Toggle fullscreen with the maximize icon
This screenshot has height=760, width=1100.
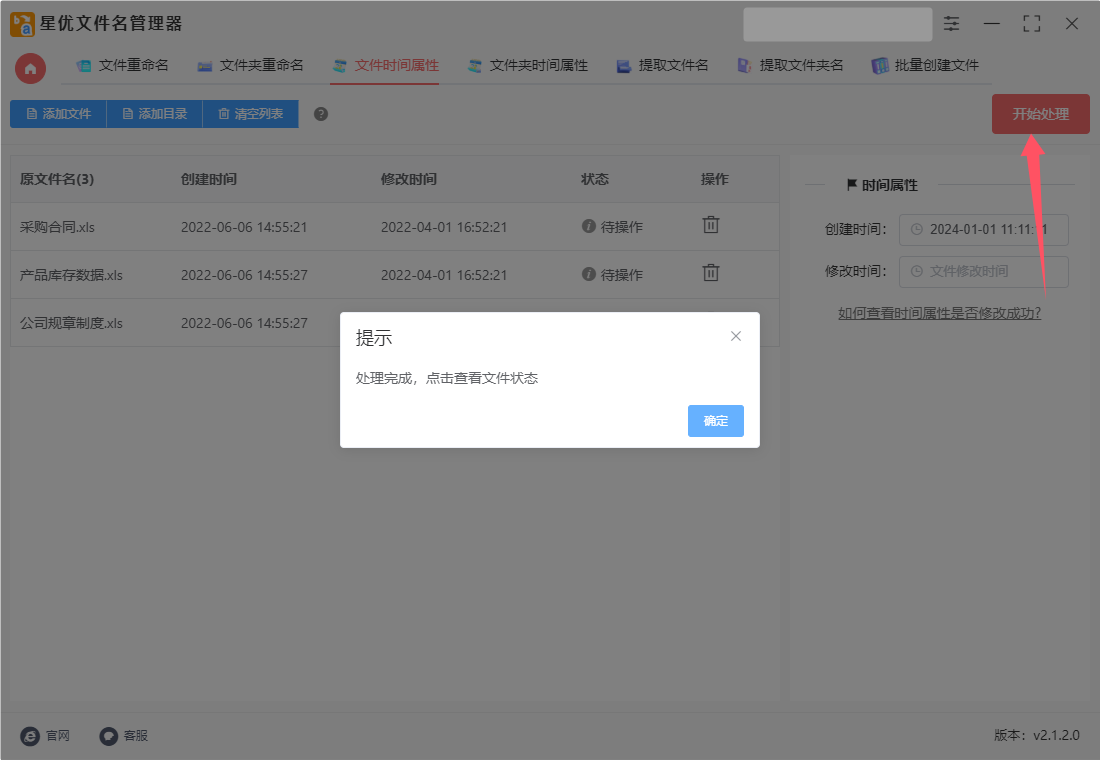coord(1031,24)
